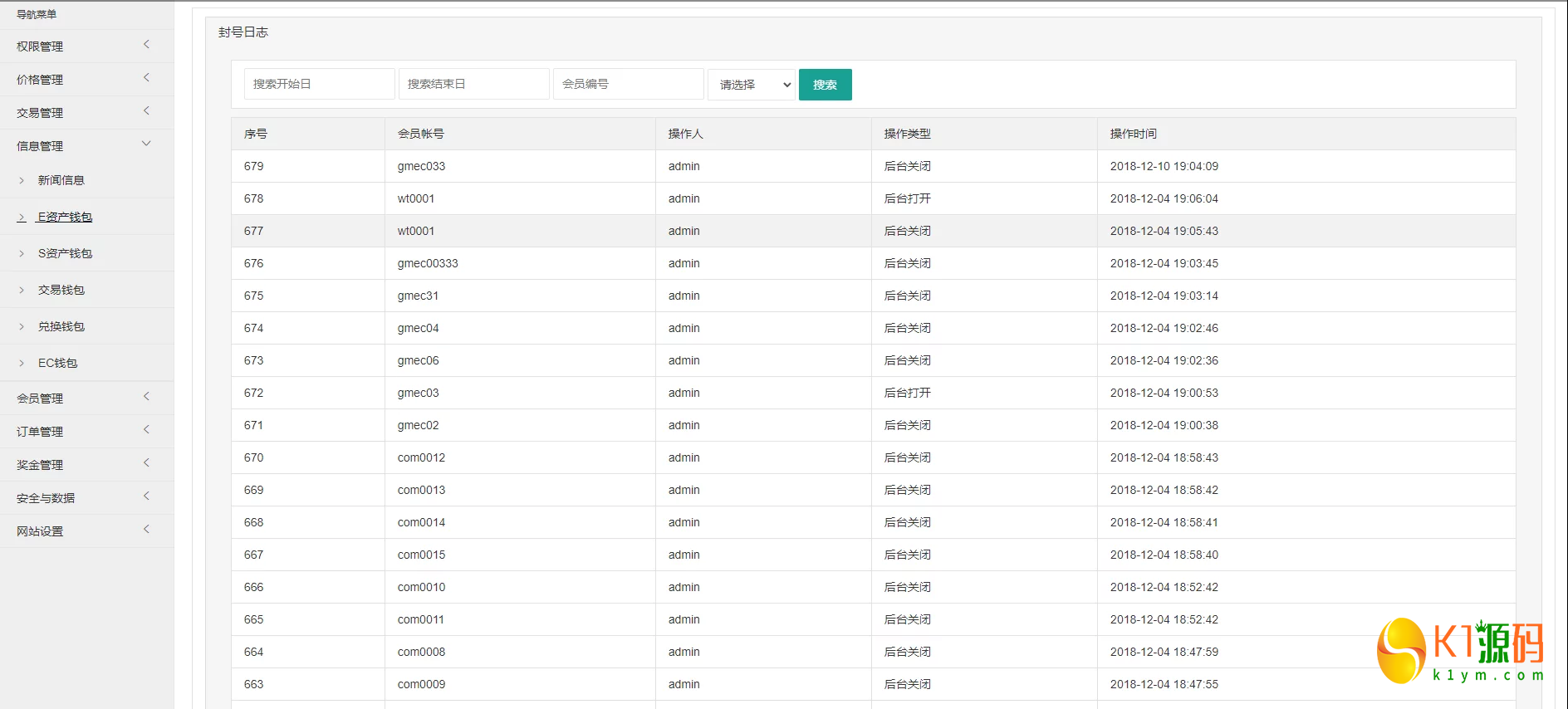Open 价格管理 in navigation menu
The height and width of the screenshot is (709, 1568).
[x=40, y=80]
